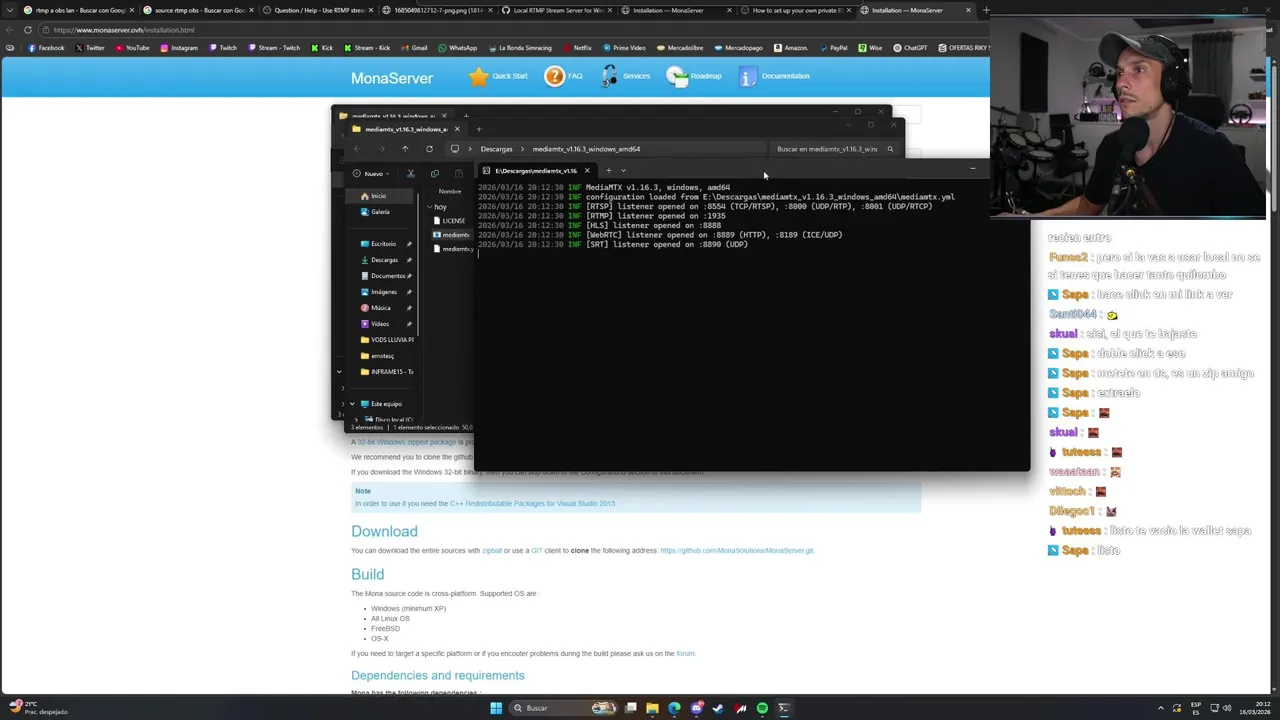Close the mediamtx Explorer tab
The image size is (1280, 720).
(x=457, y=129)
